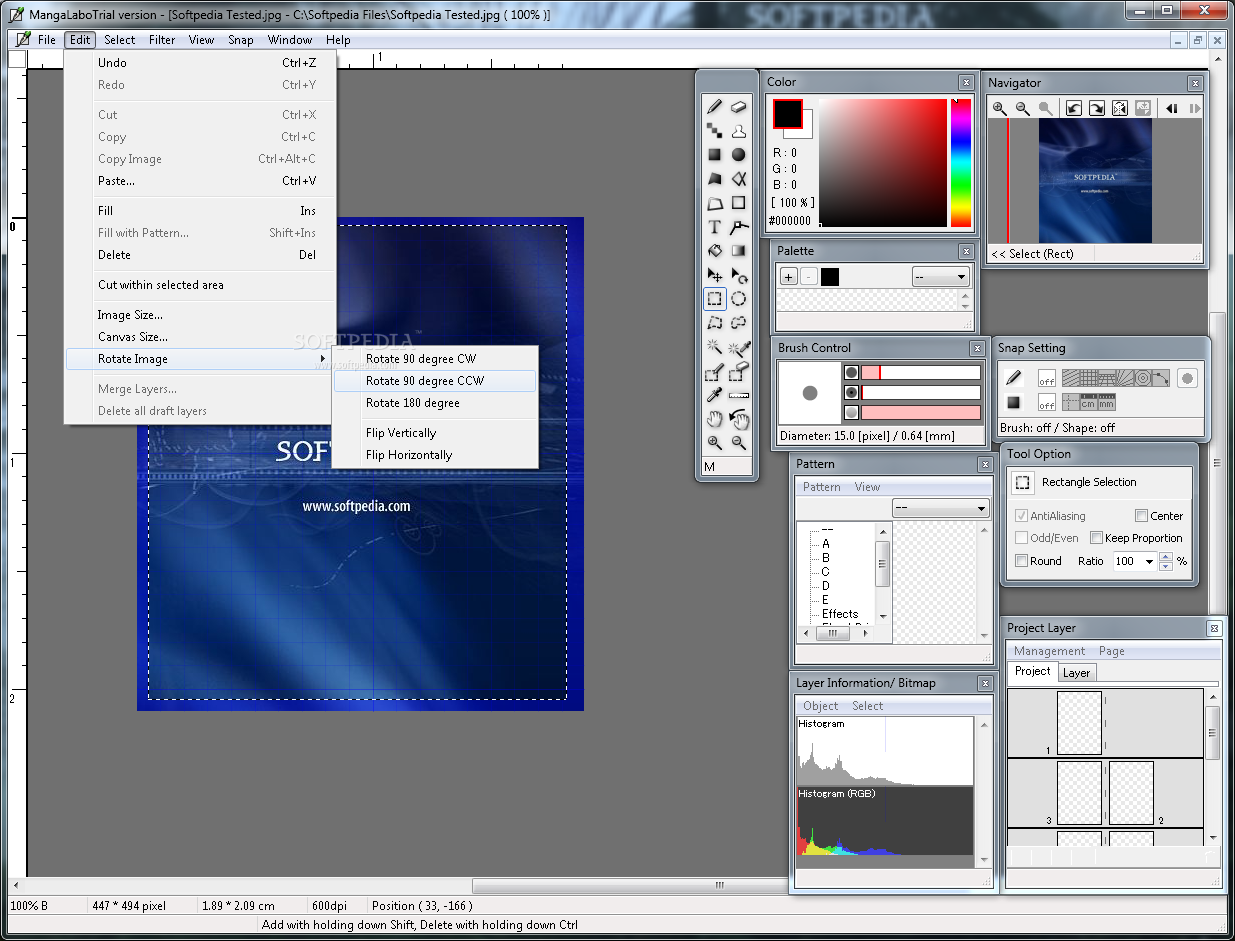
Task: Add color with Palette plus button
Action: pyautogui.click(x=789, y=277)
